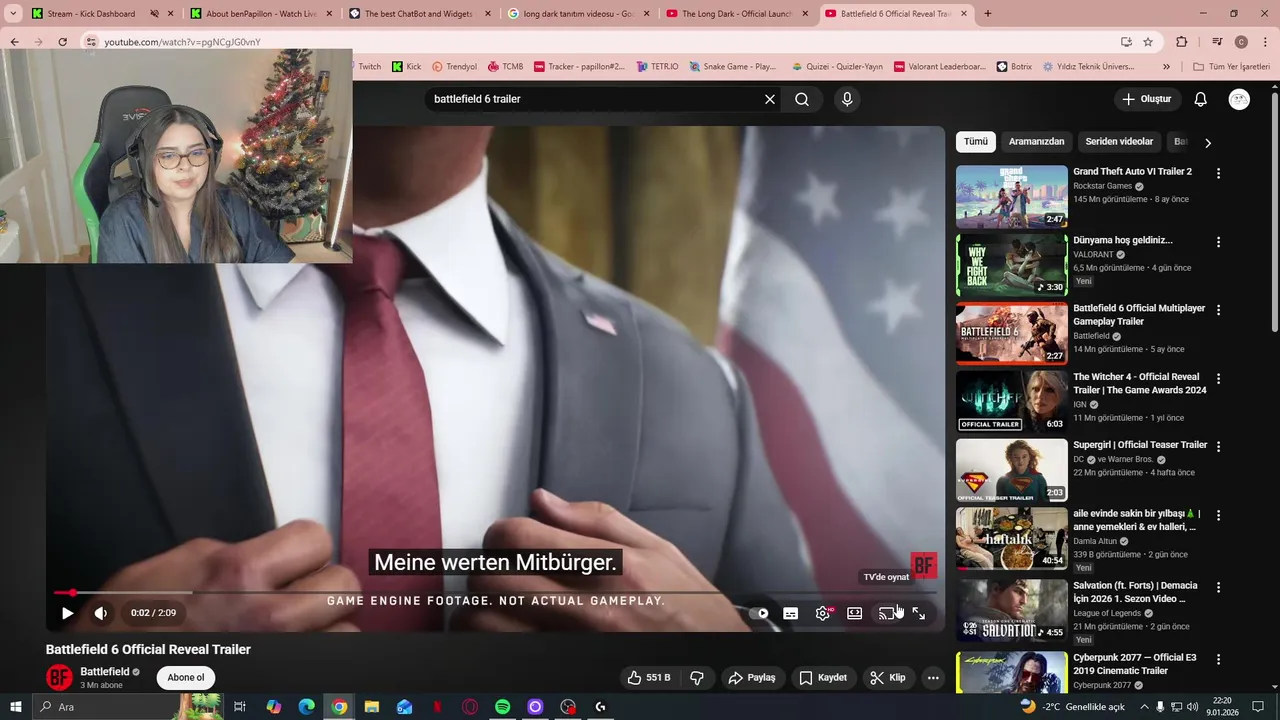Open Chrome tab search dropdown
Screen dimensions: 1280x720
tap(13, 14)
